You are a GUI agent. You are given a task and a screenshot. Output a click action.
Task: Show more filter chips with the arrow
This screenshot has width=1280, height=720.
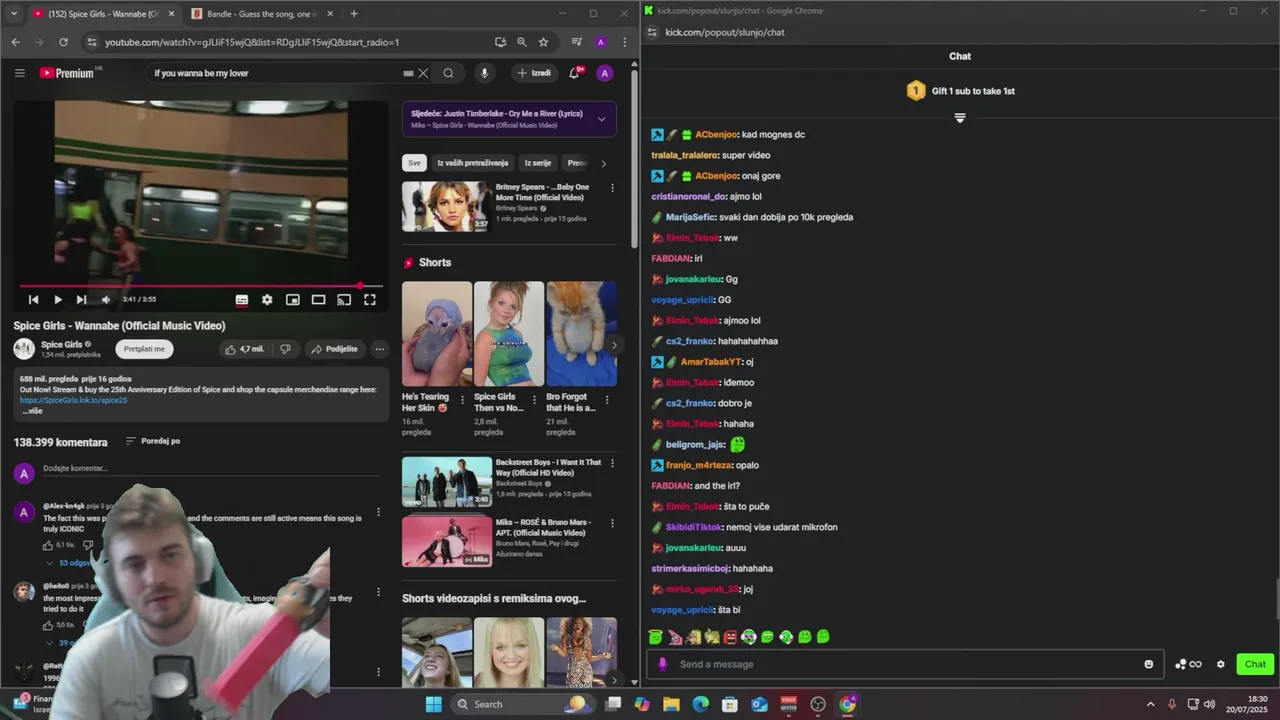(603, 163)
